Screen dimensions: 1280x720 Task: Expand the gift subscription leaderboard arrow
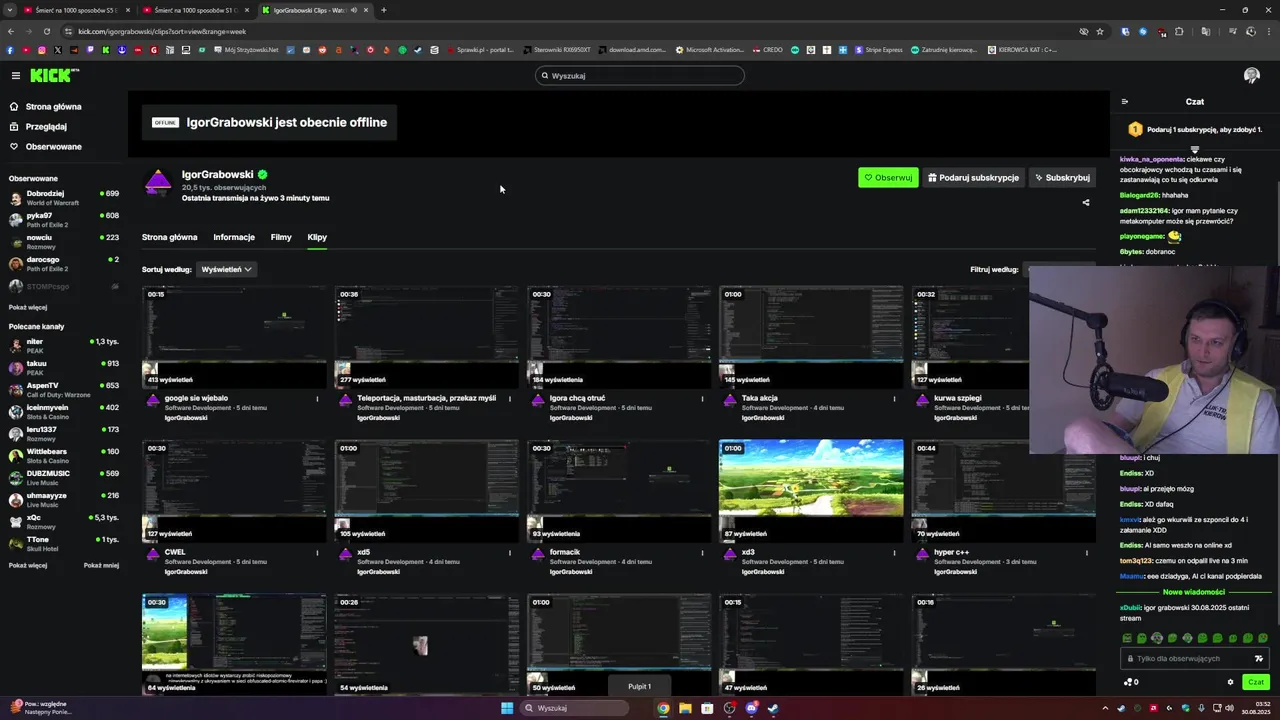click(1194, 149)
